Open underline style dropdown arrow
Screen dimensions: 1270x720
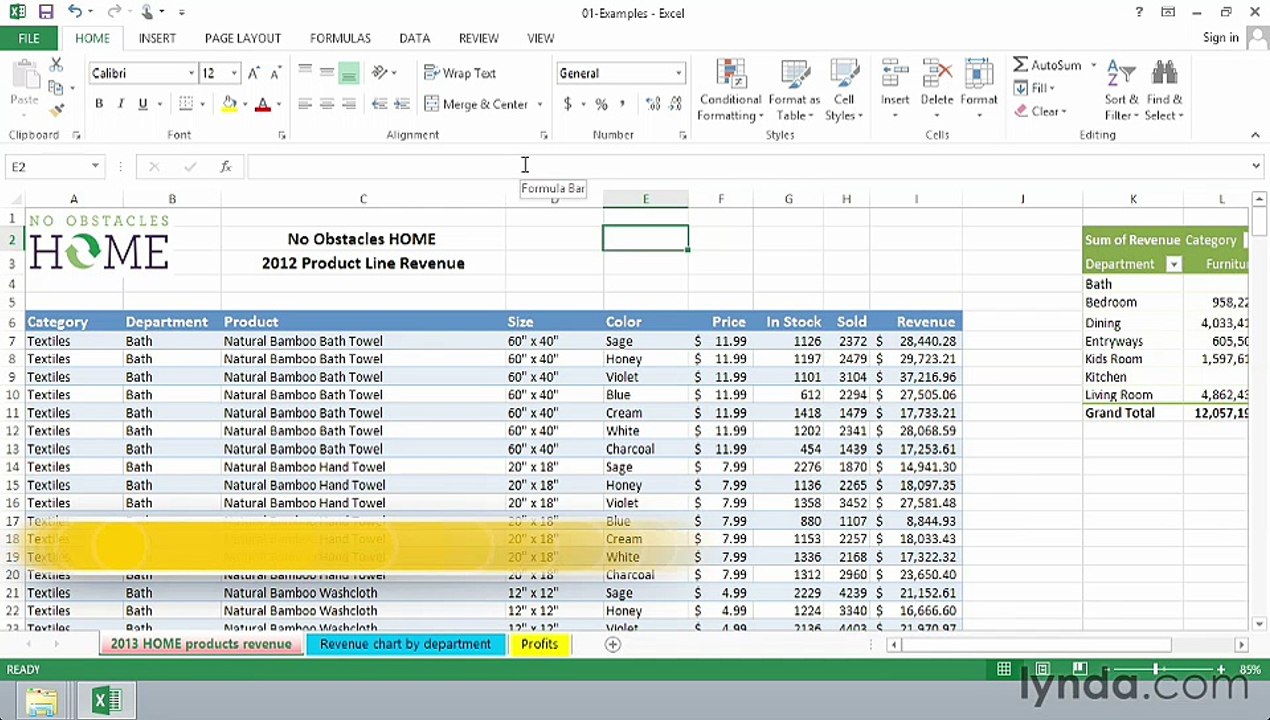[158, 104]
